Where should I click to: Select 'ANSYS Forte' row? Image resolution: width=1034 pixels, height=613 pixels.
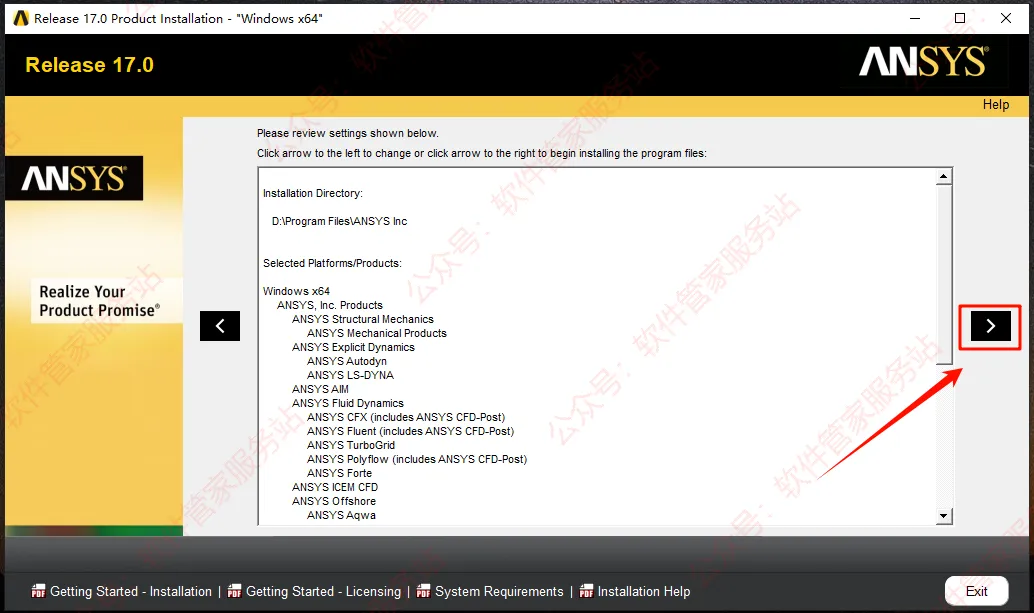pos(339,473)
